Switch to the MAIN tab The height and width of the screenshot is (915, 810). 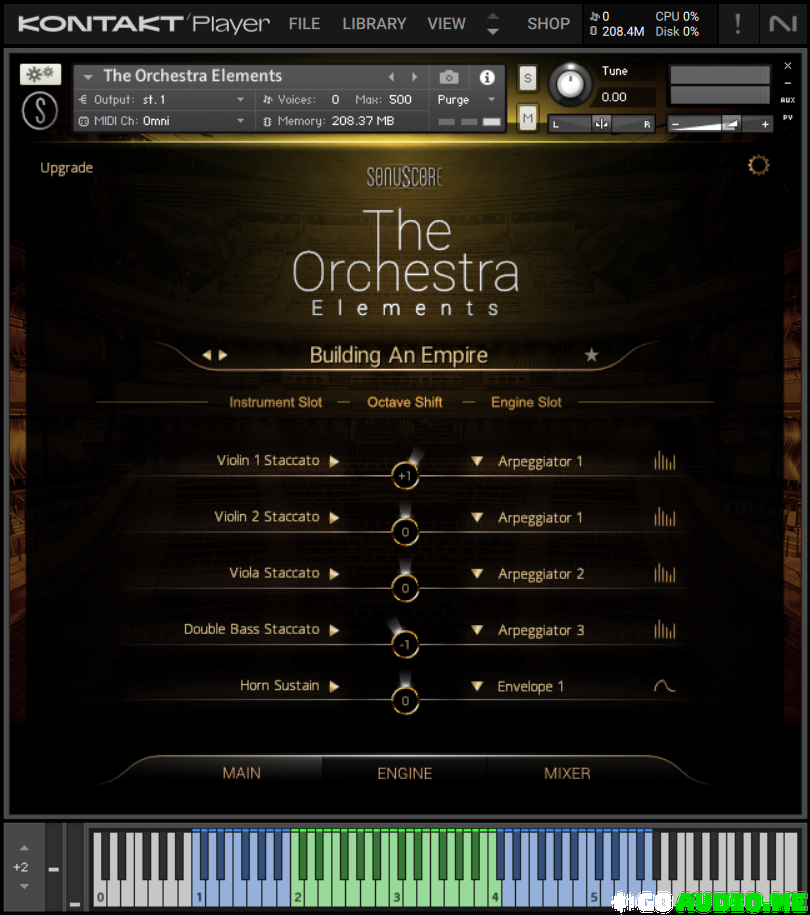242,773
